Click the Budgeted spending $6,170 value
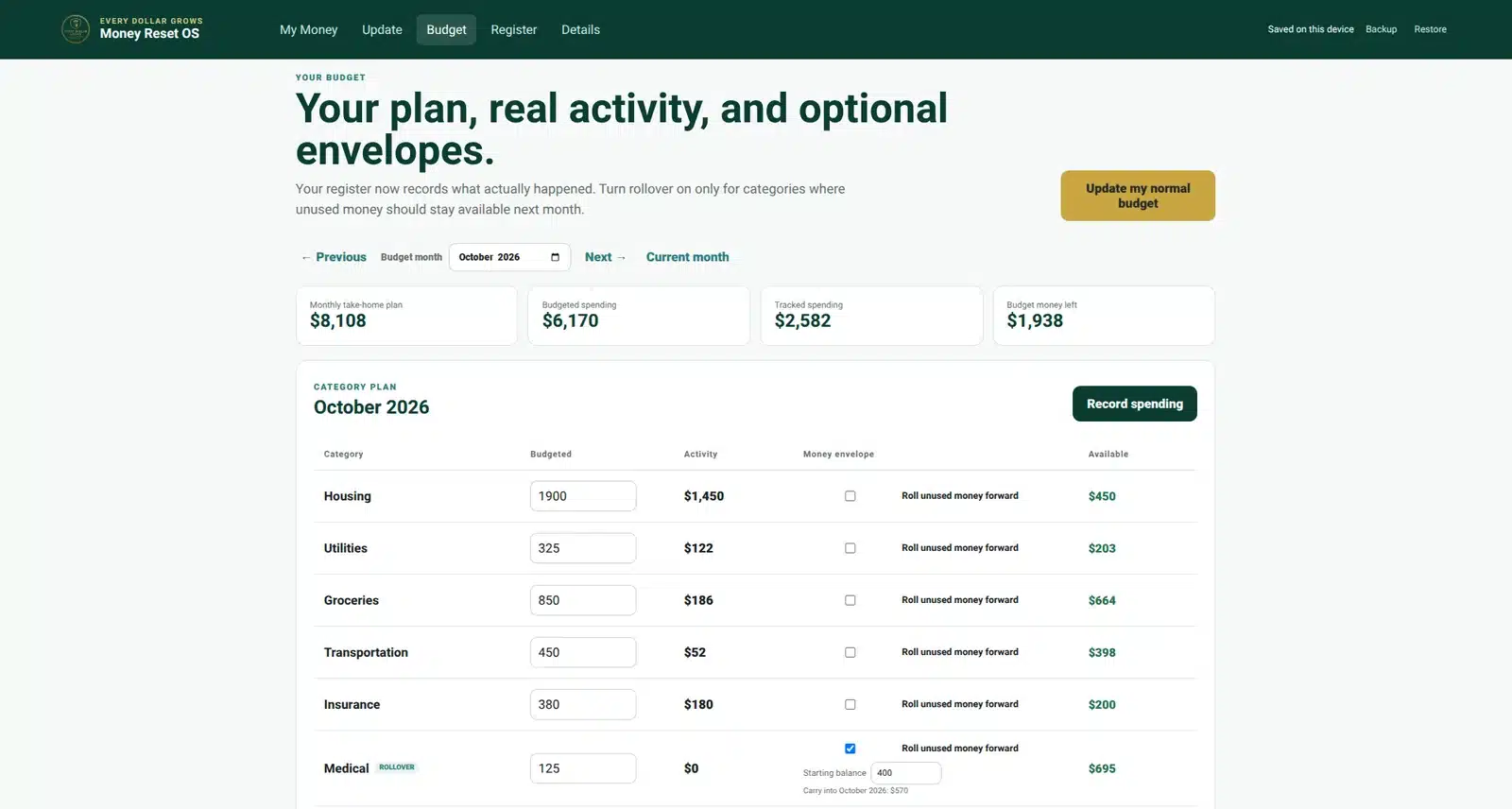This screenshot has width=1512, height=809. tap(571, 321)
